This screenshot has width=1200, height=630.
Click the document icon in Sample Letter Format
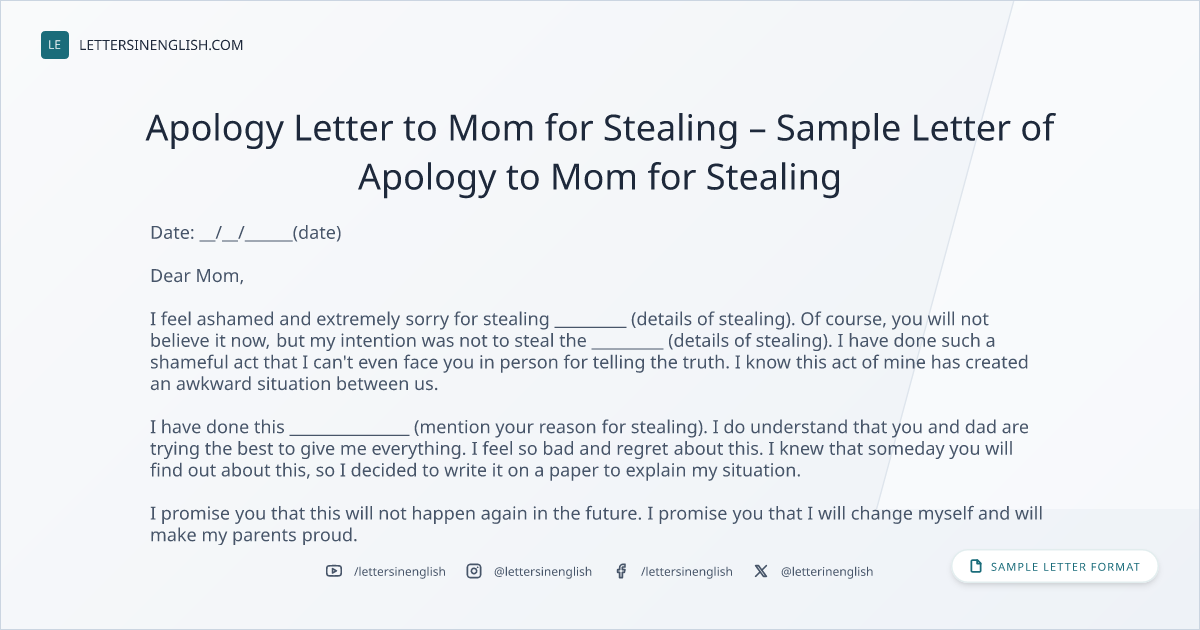coord(976,567)
